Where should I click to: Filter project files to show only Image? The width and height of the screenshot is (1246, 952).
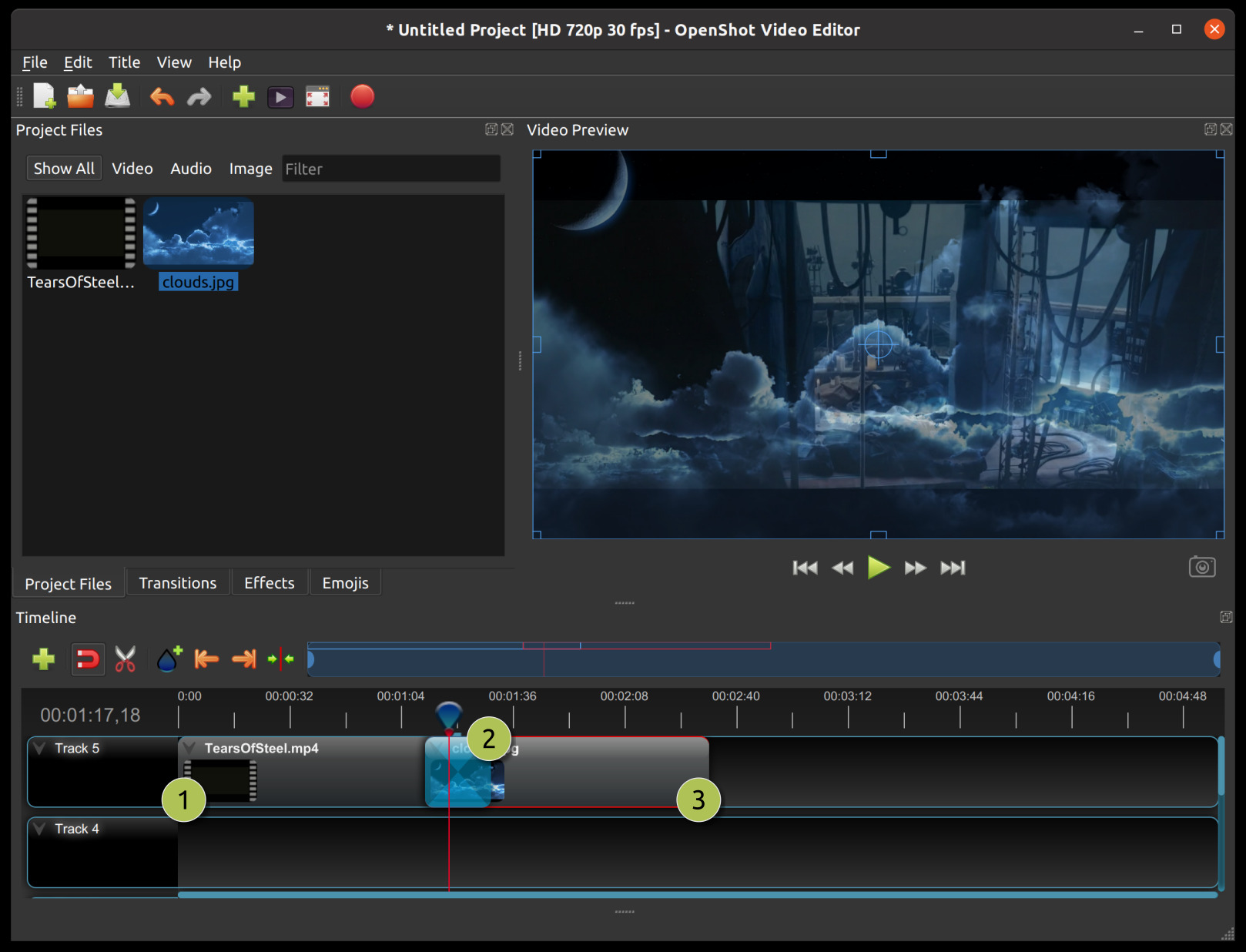click(250, 168)
